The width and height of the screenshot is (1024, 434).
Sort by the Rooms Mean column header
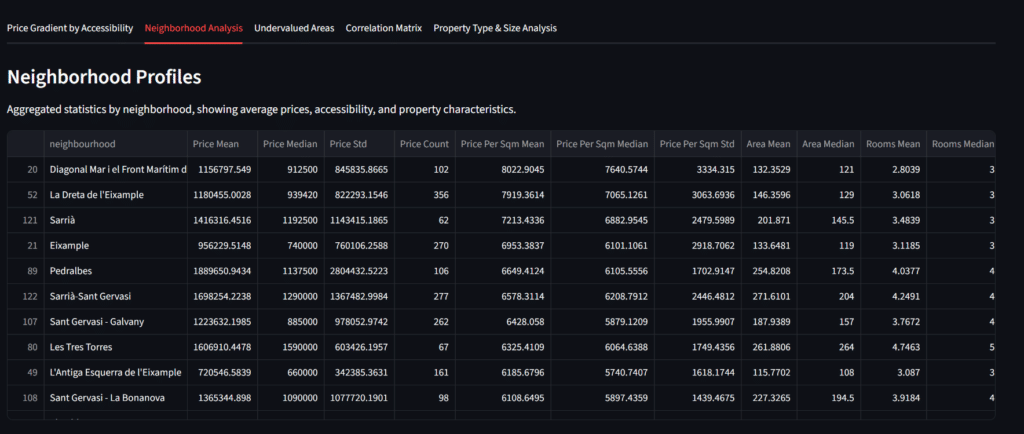point(892,144)
